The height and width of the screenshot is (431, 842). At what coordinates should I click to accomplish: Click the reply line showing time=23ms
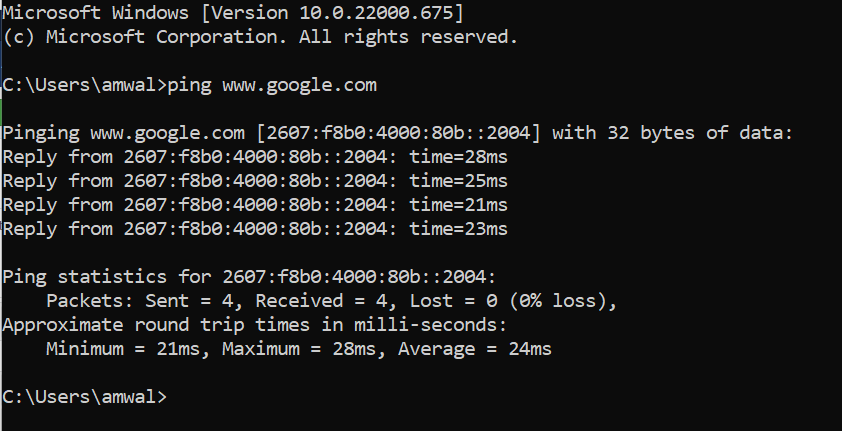point(255,229)
